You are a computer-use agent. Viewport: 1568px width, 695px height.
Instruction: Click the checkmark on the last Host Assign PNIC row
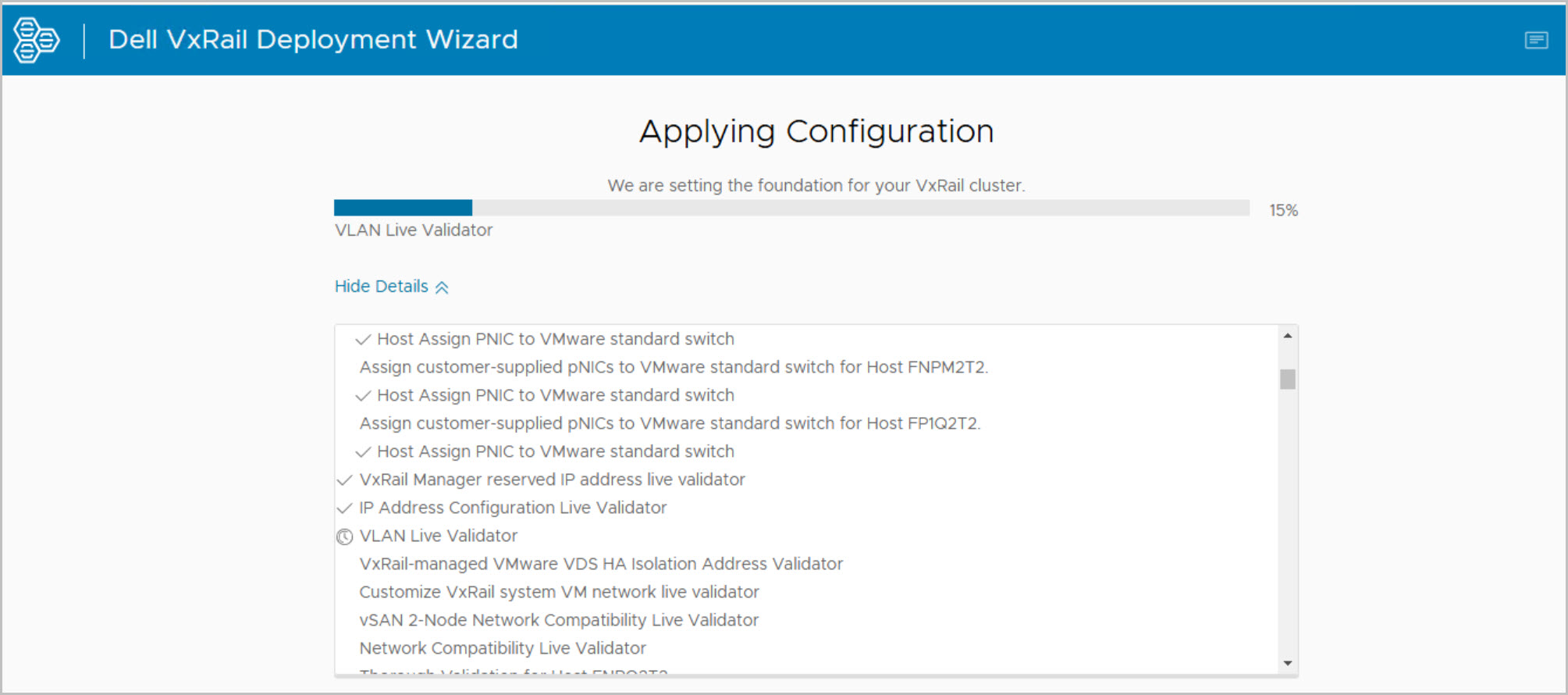coord(362,452)
